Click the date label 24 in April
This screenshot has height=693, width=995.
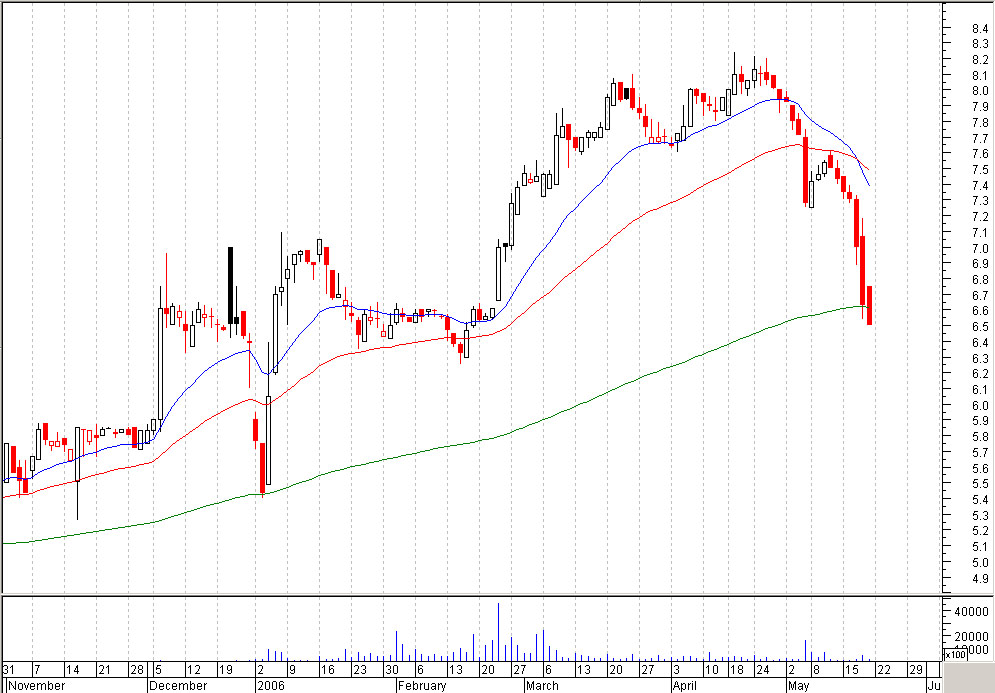click(761, 670)
